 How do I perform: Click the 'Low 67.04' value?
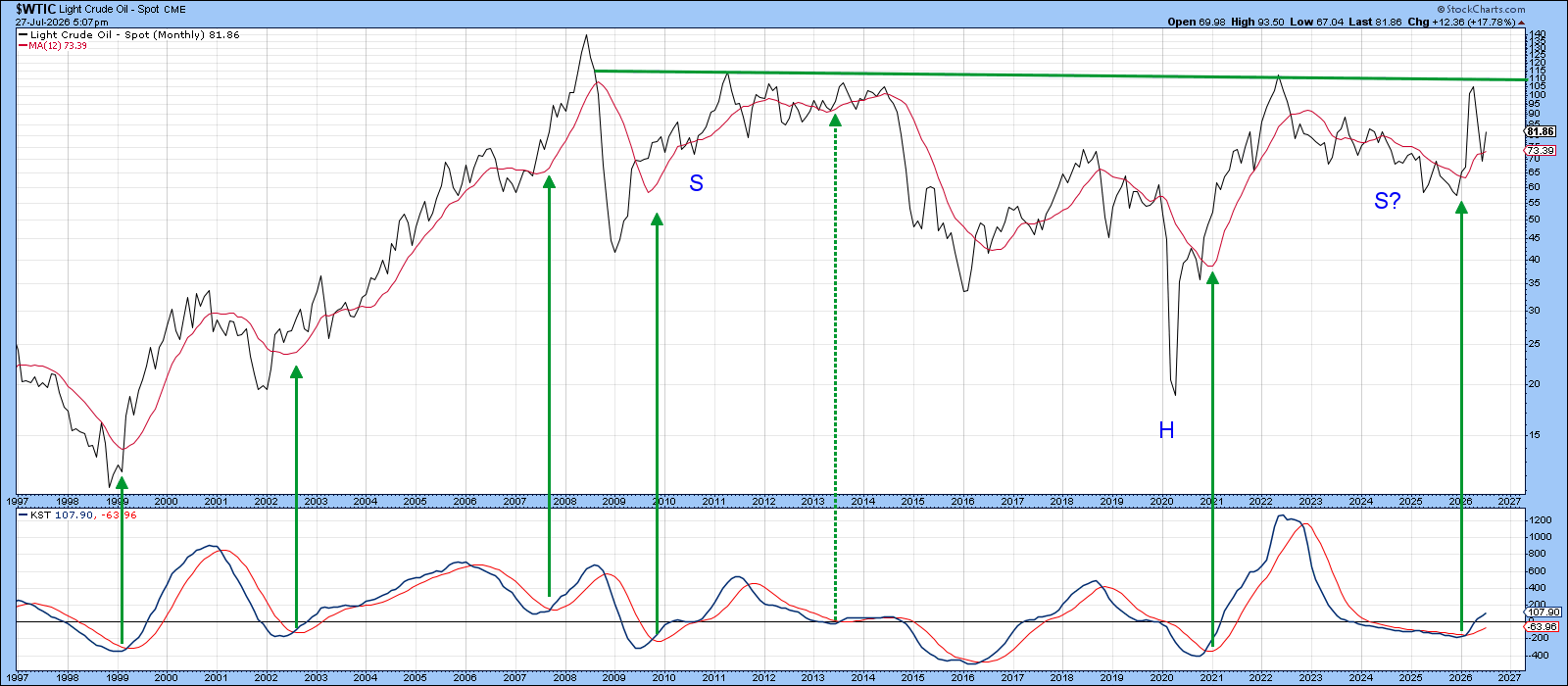(x=1315, y=22)
